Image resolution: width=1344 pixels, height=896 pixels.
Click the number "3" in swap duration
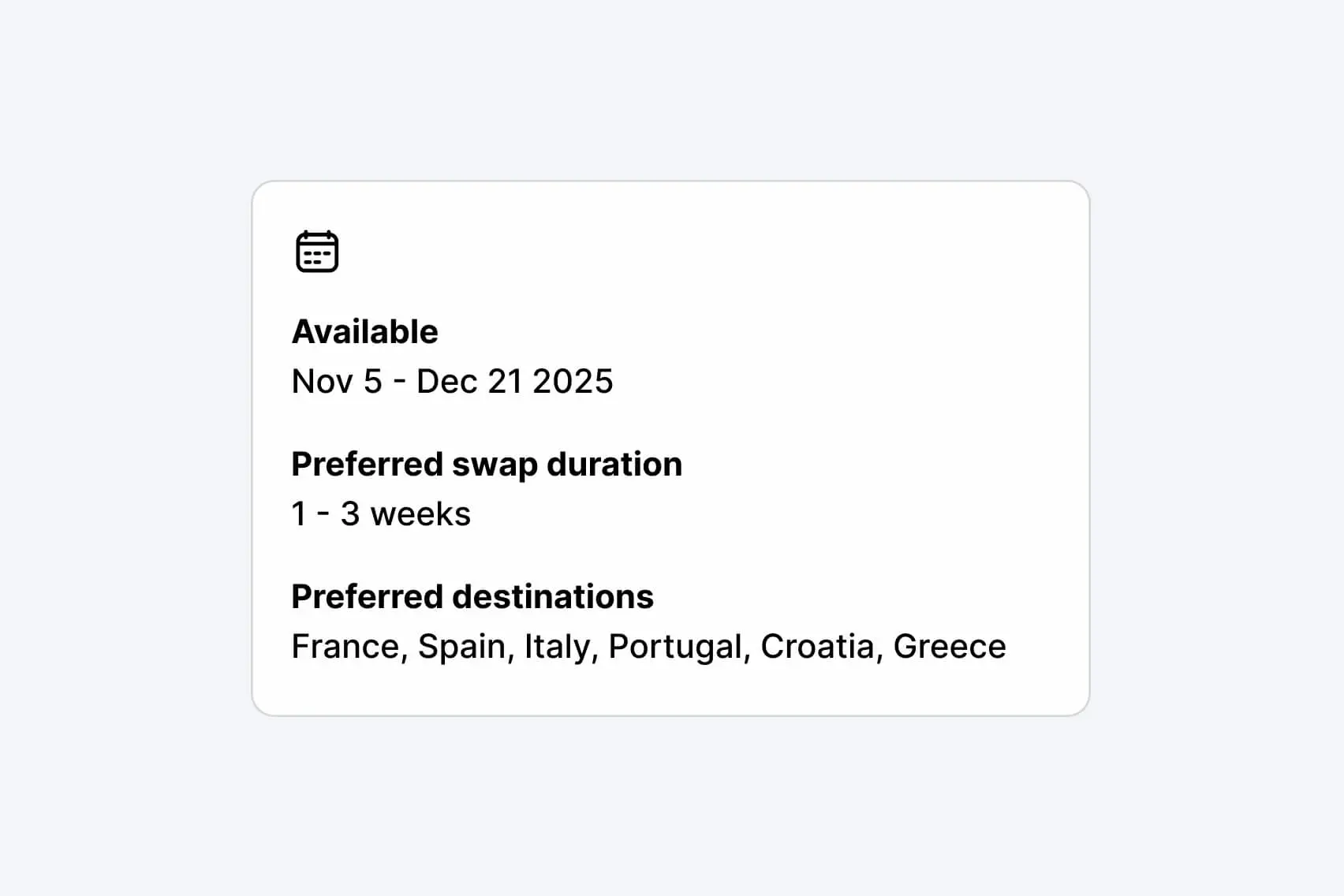pyautogui.click(x=350, y=514)
